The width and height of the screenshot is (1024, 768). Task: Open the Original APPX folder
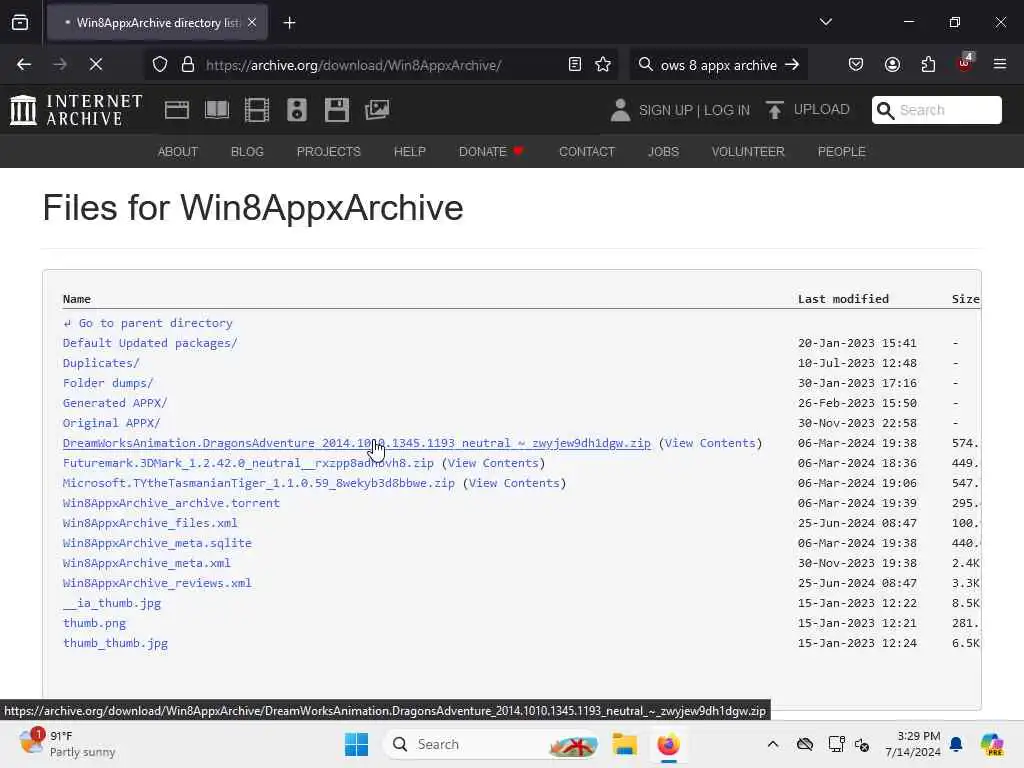click(x=111, y=423)
